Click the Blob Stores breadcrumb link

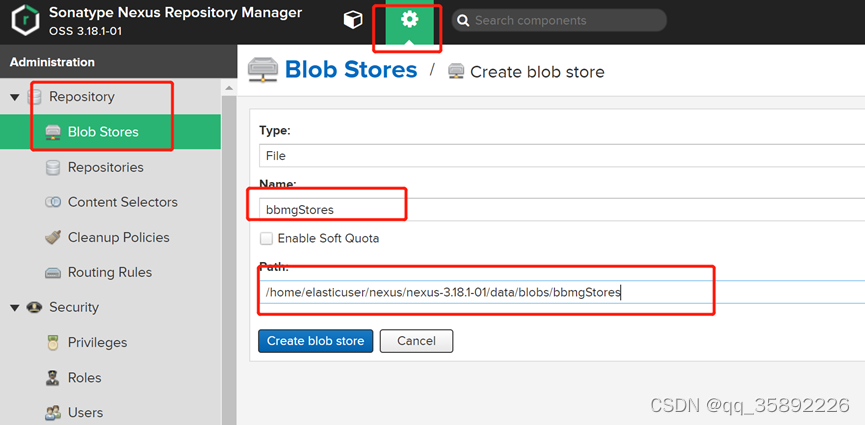[x=350, y=70]
